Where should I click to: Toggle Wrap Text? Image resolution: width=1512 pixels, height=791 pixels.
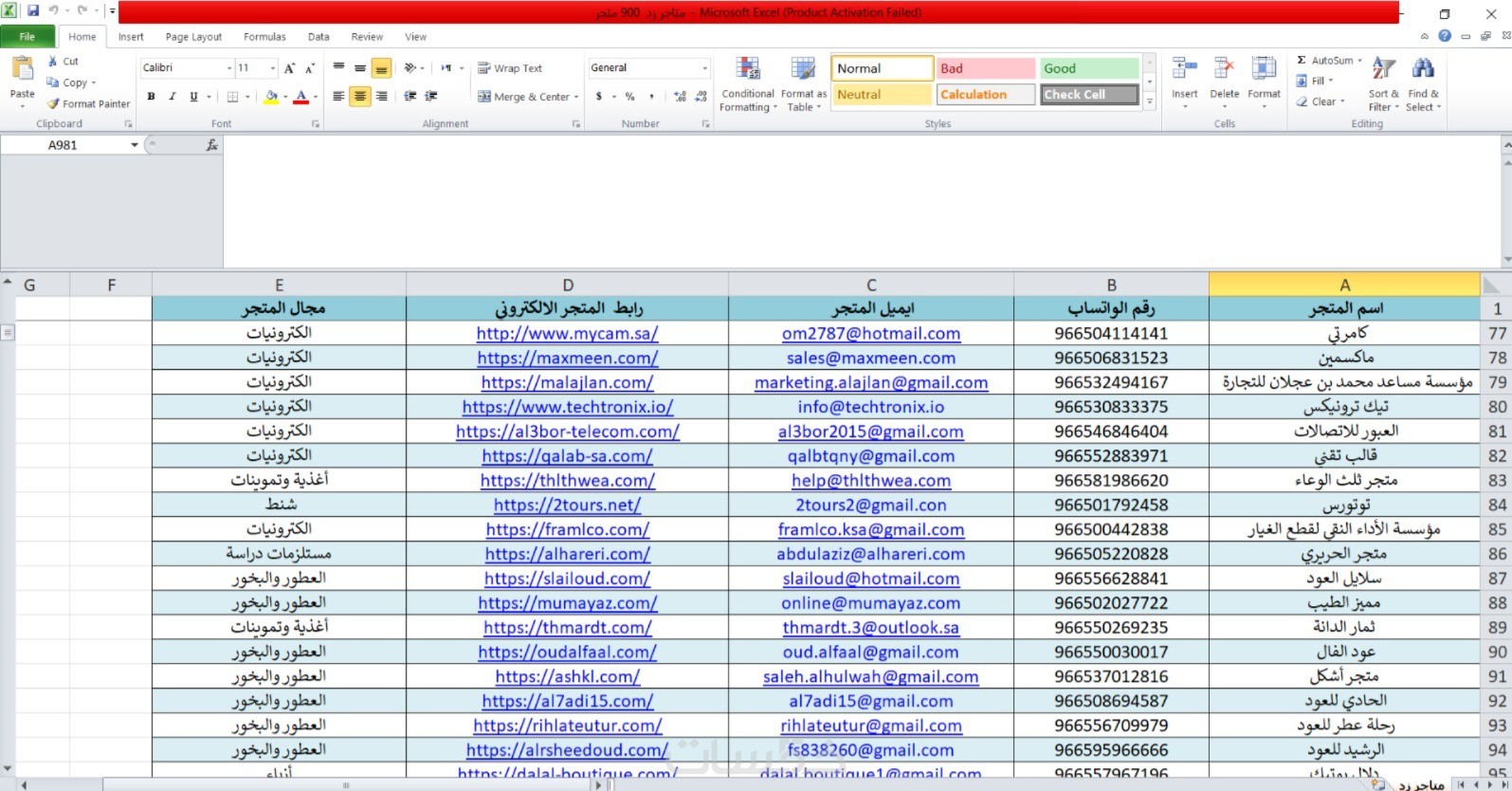pyautogui.click(x=510, y=68)
